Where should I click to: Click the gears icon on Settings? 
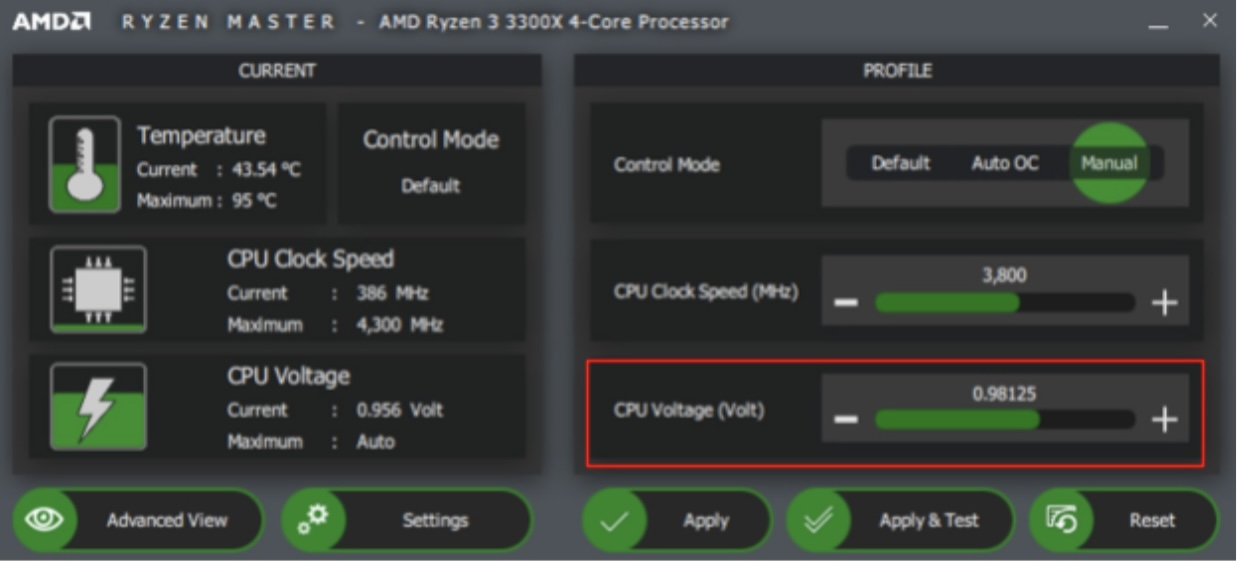(x=315, y=520)
